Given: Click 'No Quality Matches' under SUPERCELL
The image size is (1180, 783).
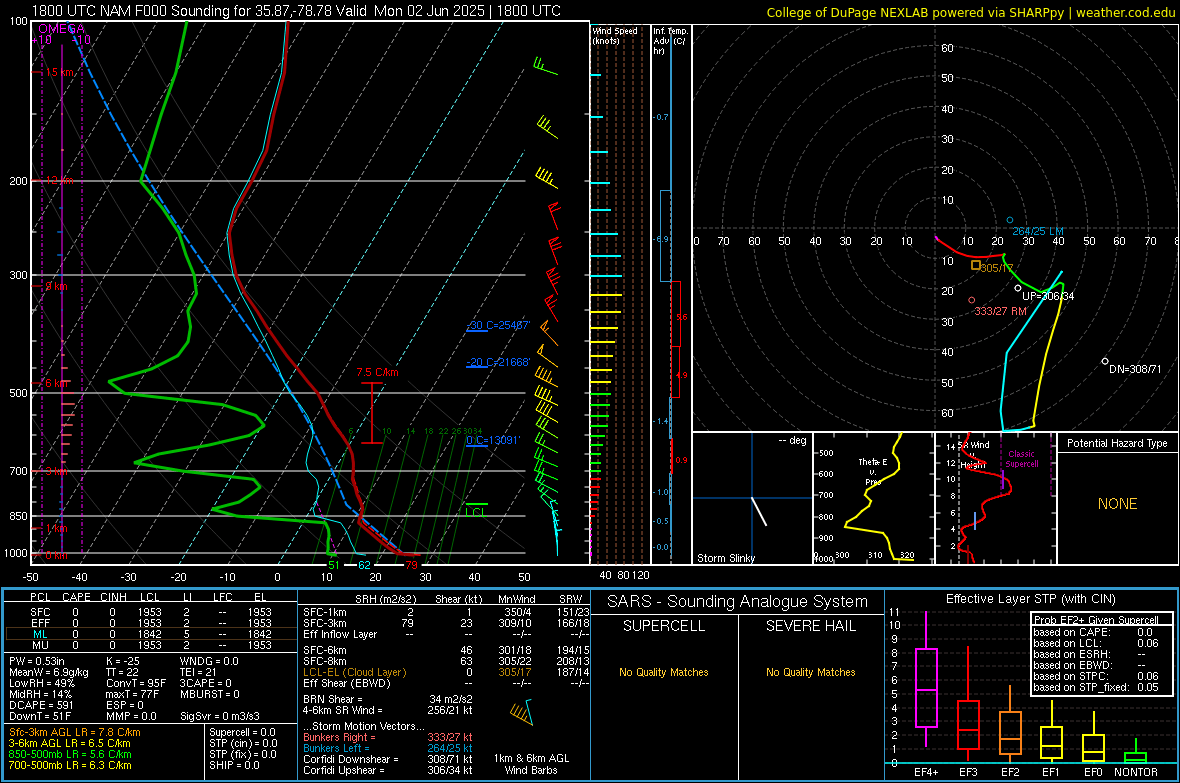Looking at the screenshot, I should tap(664, 672).
